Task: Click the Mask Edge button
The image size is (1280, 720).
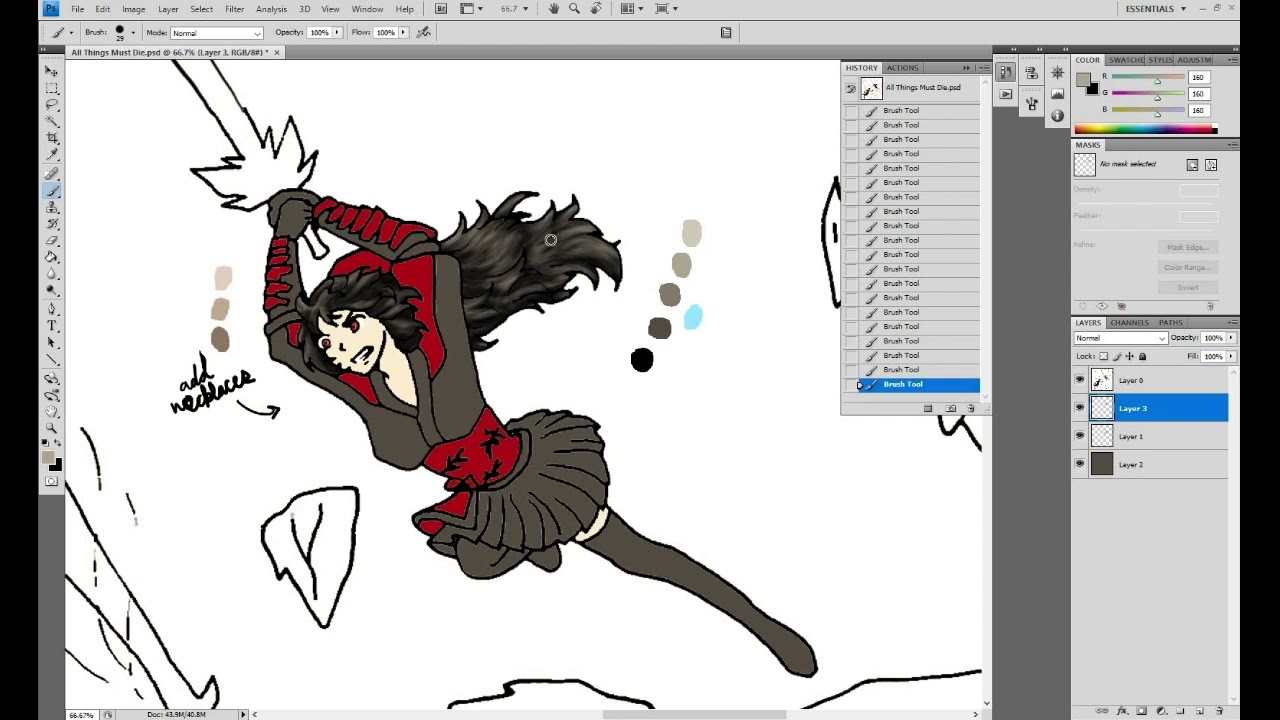Action: coord(1188,247)
